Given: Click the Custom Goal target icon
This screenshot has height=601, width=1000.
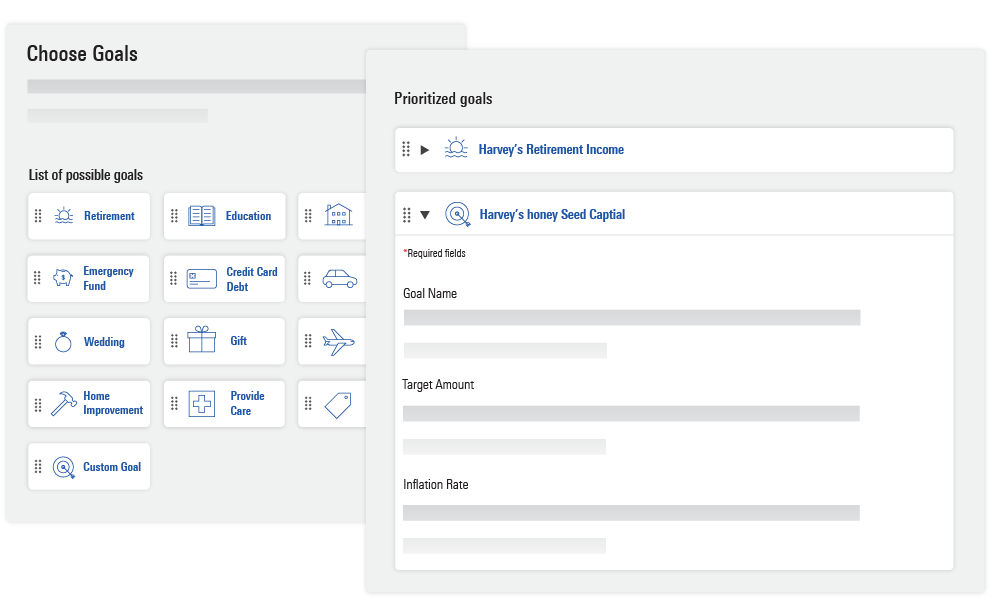Looking at the screenshot, I should pos(64,467).
